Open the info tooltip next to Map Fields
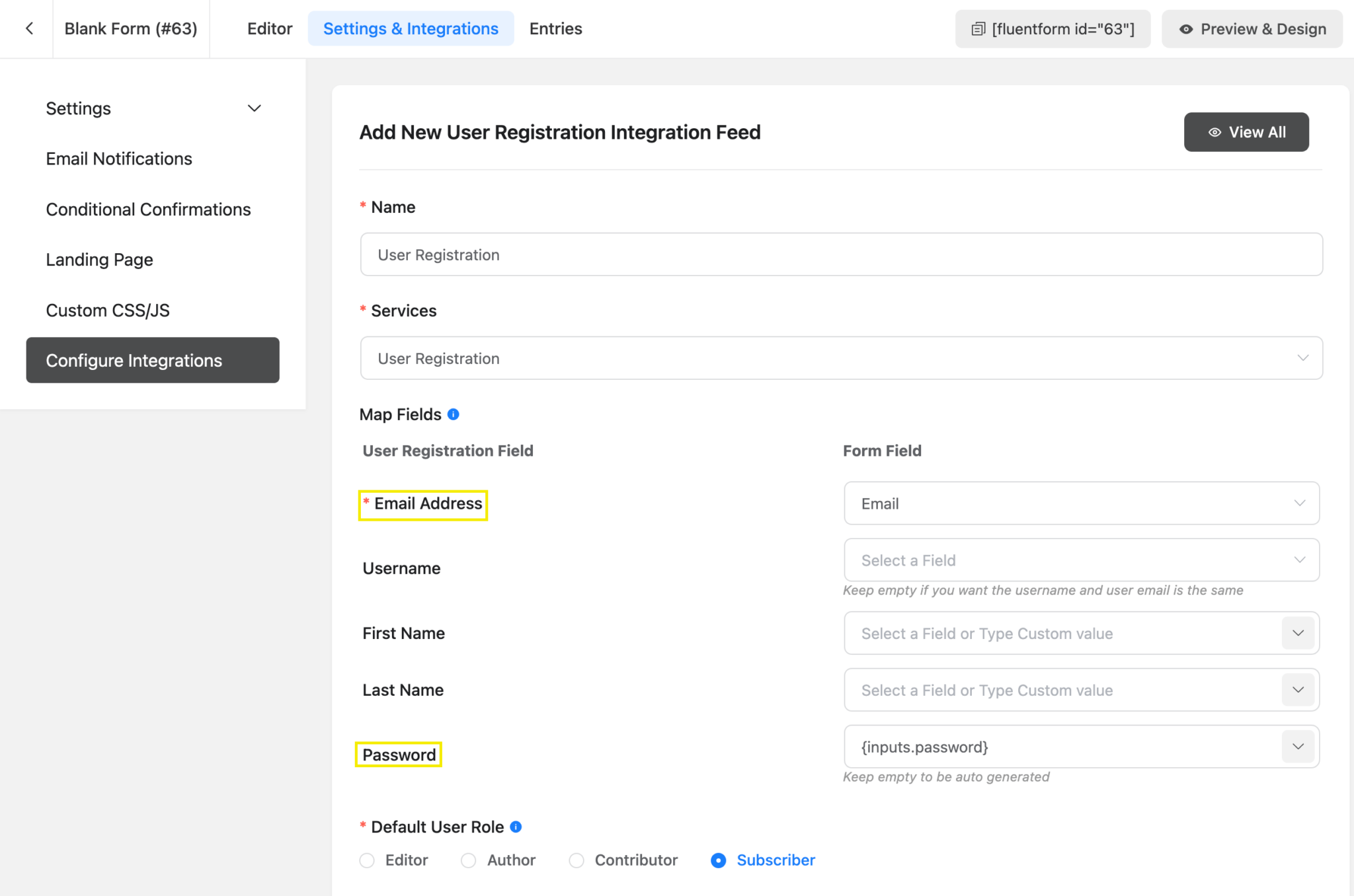This screenshot has height=896, width=1354. 453,414
